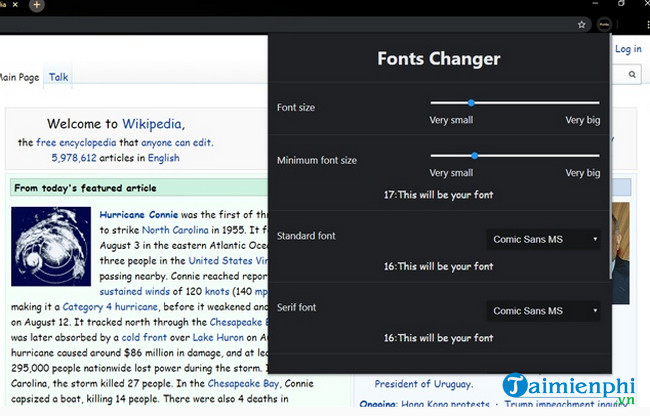Open the cold front link

point(144,338)
